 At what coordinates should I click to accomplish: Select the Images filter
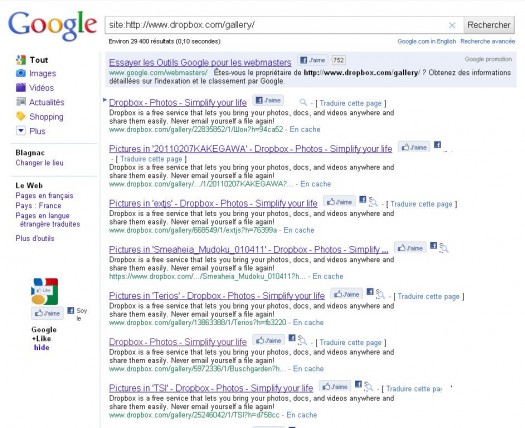point(43,73)
